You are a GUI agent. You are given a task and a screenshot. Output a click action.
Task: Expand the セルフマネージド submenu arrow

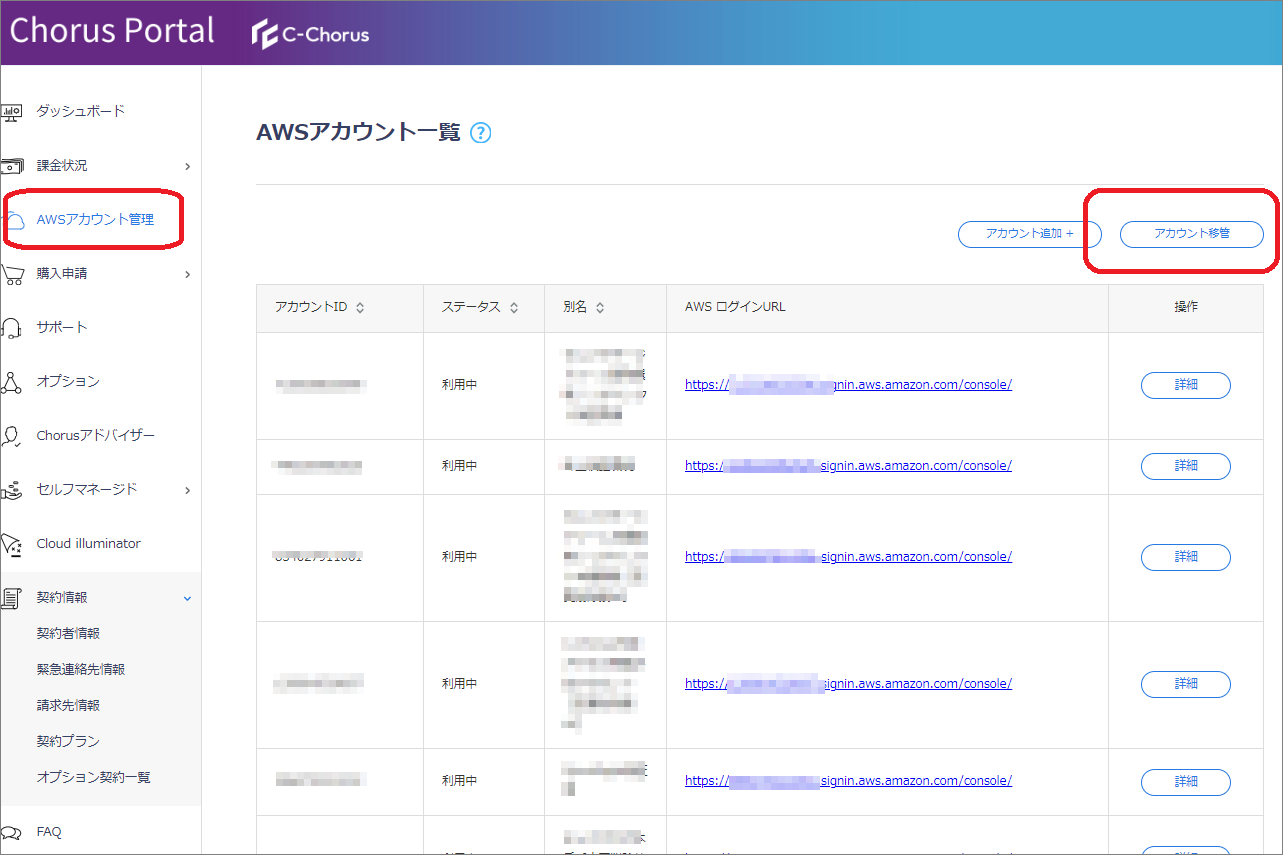tap(187, 490)
